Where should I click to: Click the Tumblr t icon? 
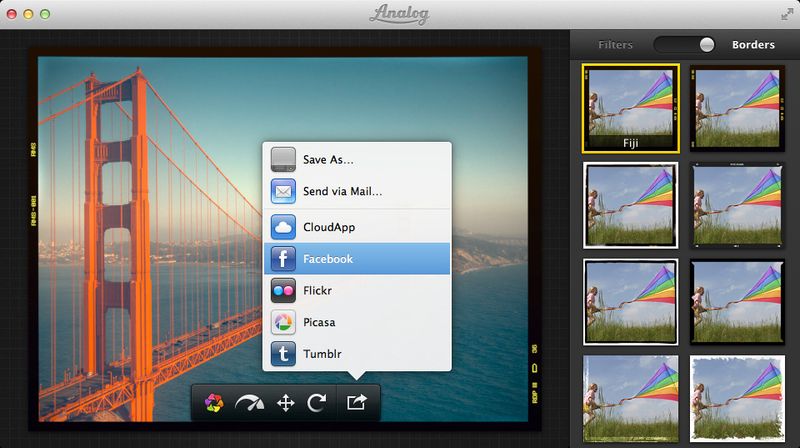283,354
